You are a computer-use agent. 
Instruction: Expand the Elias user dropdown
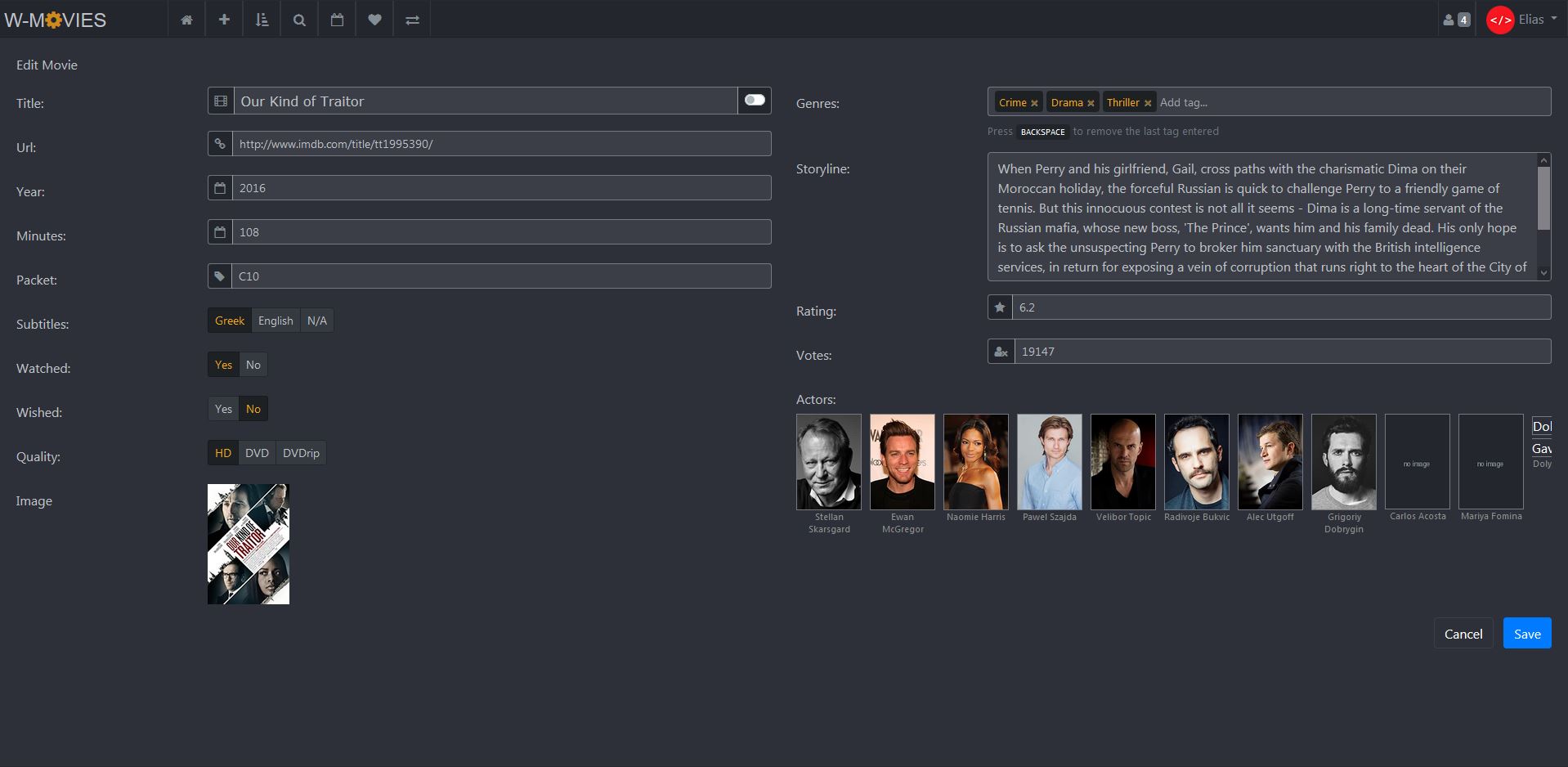[1523, 20]
